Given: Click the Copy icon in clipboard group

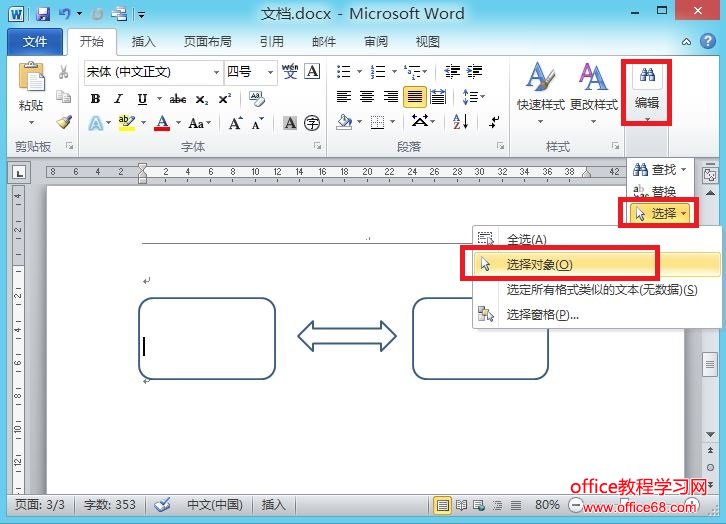Looking at the screenshot, I should 63,97.
